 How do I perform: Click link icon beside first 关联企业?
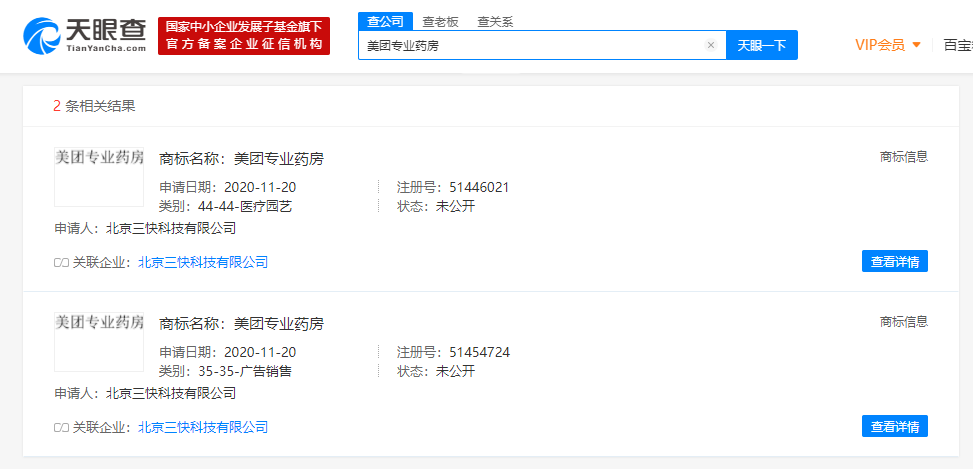[x=61, y=263]
